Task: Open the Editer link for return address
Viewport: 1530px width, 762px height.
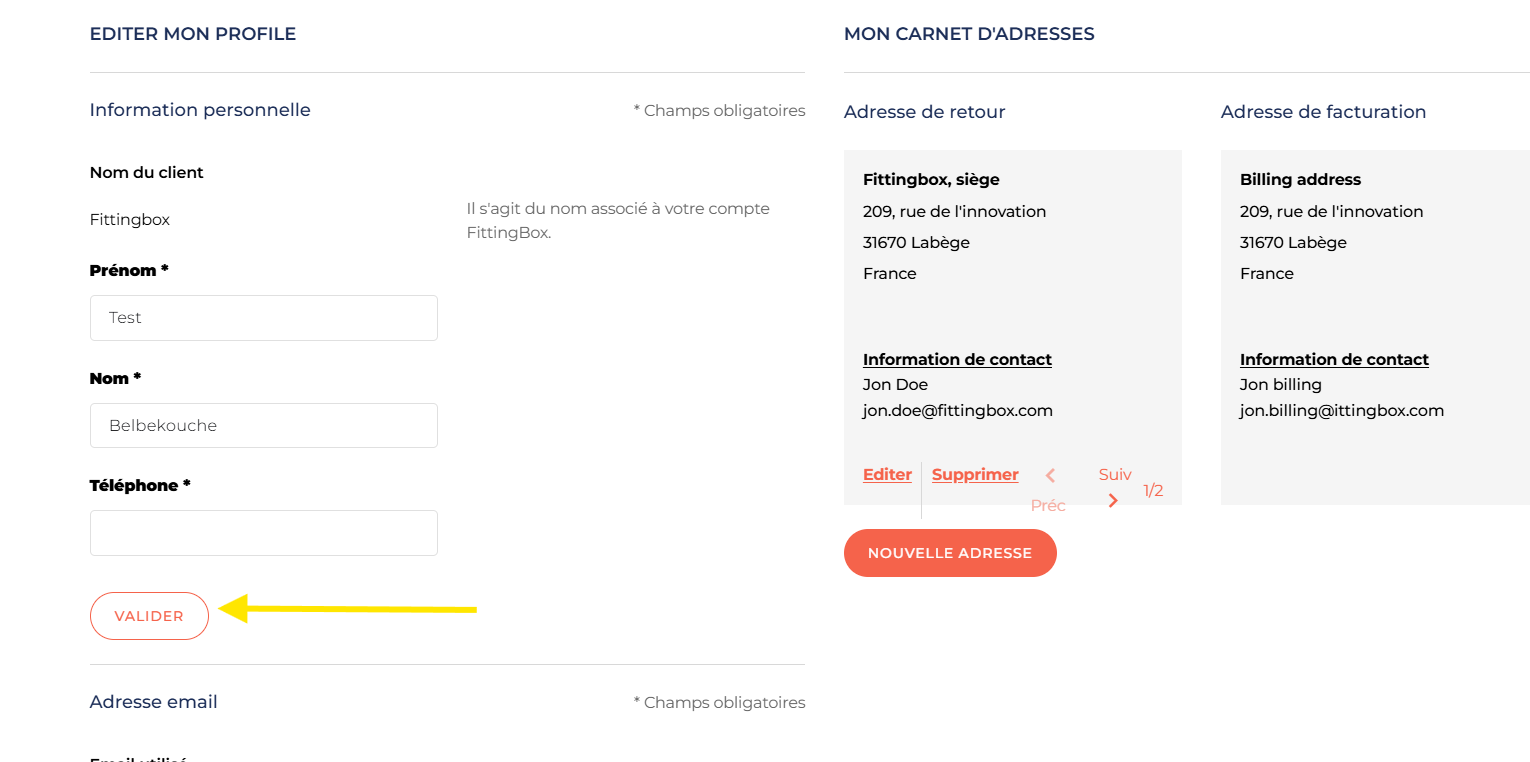Action: point(887,475)
